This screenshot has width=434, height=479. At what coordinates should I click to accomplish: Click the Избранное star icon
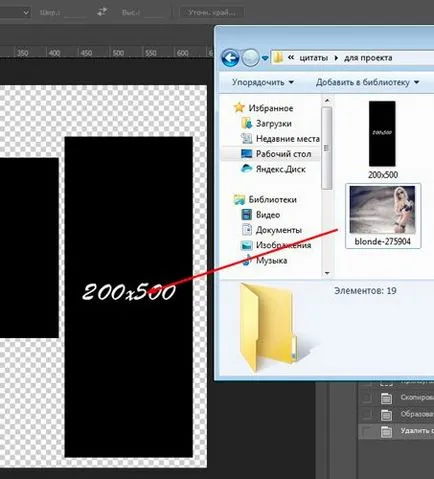(239, 108)
